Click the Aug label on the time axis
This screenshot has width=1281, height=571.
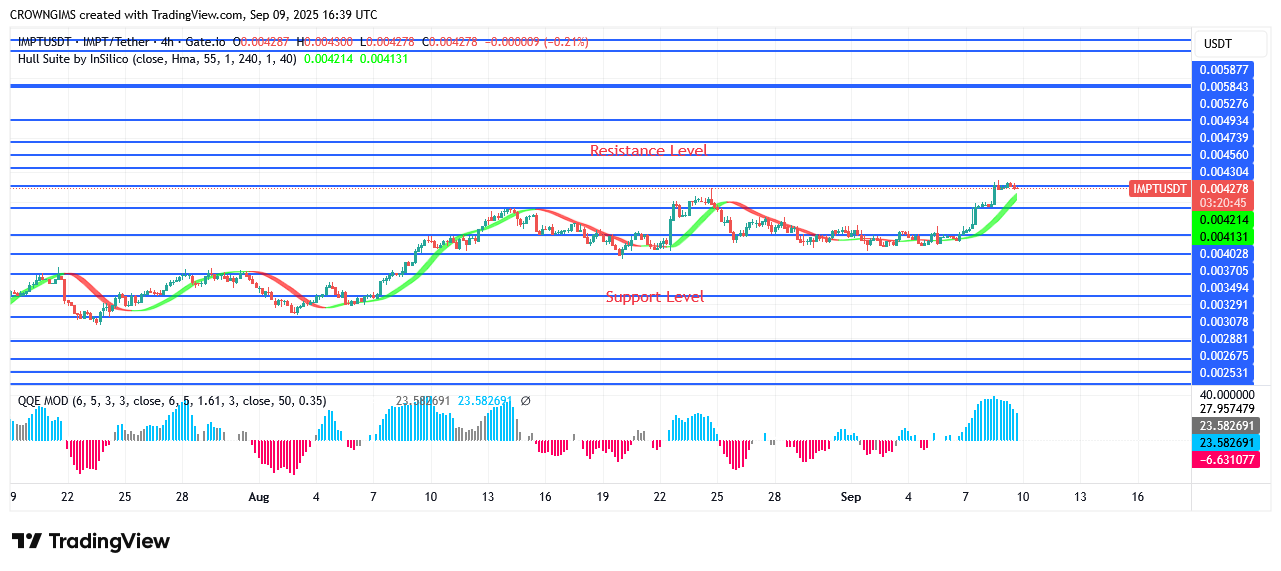pos(259,497)
